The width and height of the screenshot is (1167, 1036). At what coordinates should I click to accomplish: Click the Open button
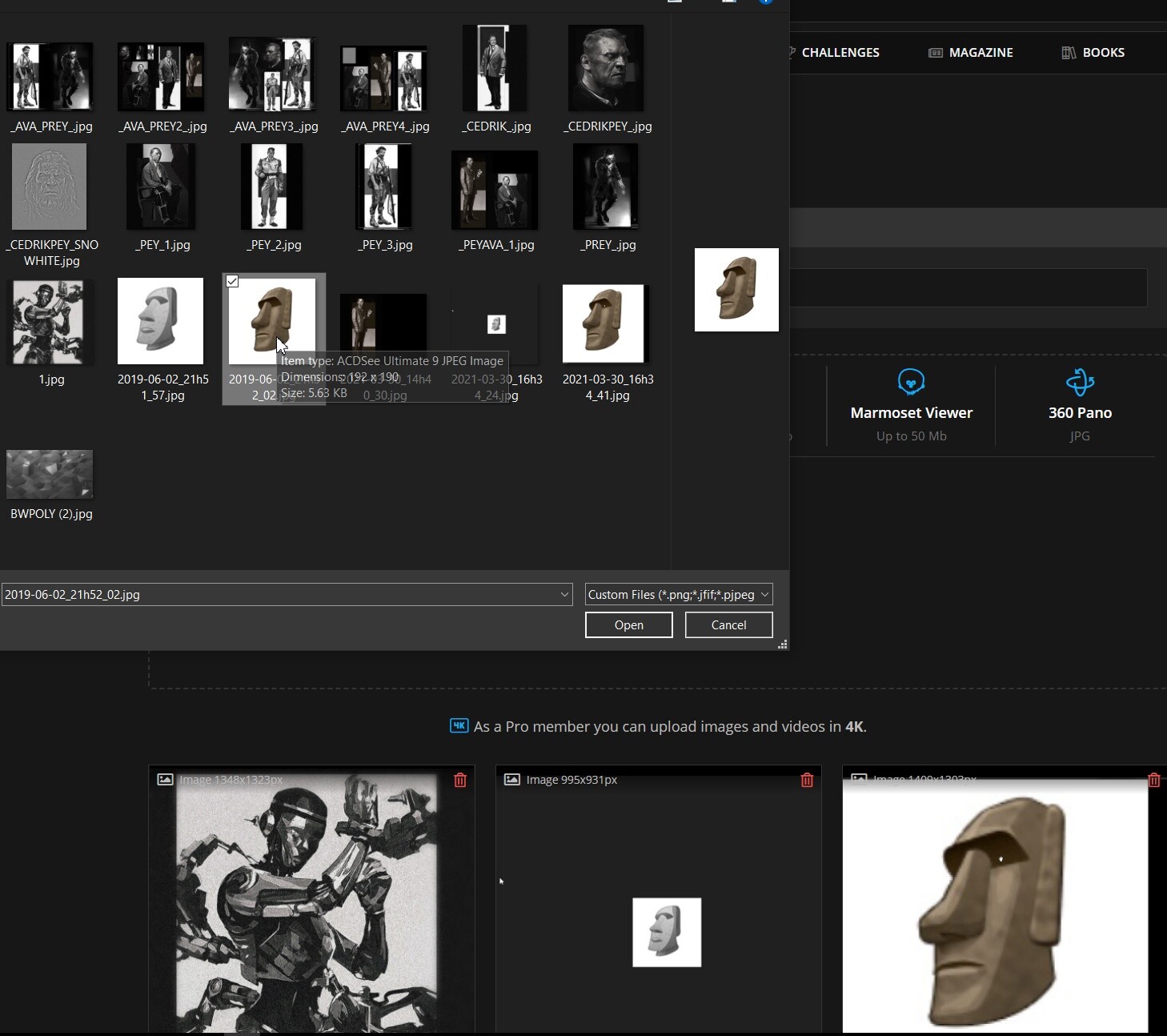point(629,625)
